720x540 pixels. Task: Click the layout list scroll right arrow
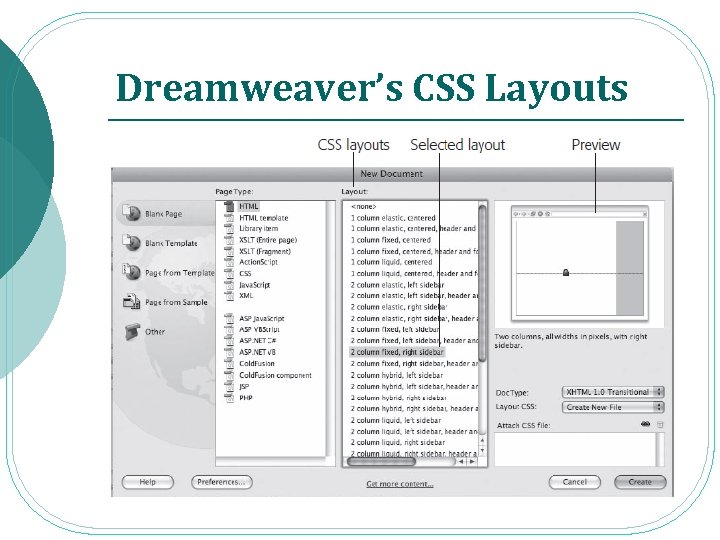point(472,461)
